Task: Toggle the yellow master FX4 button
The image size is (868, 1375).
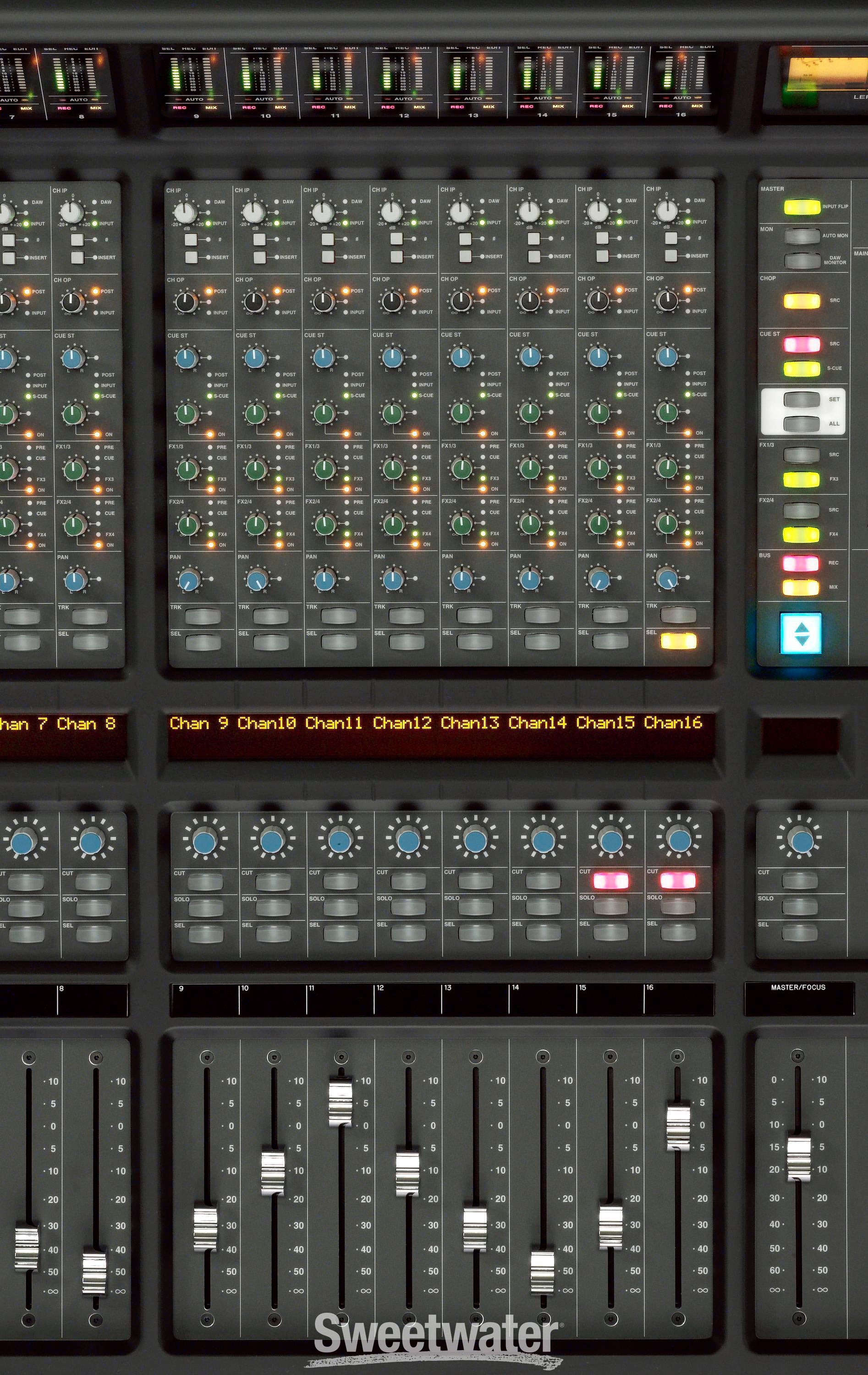Action: [802, 534]
